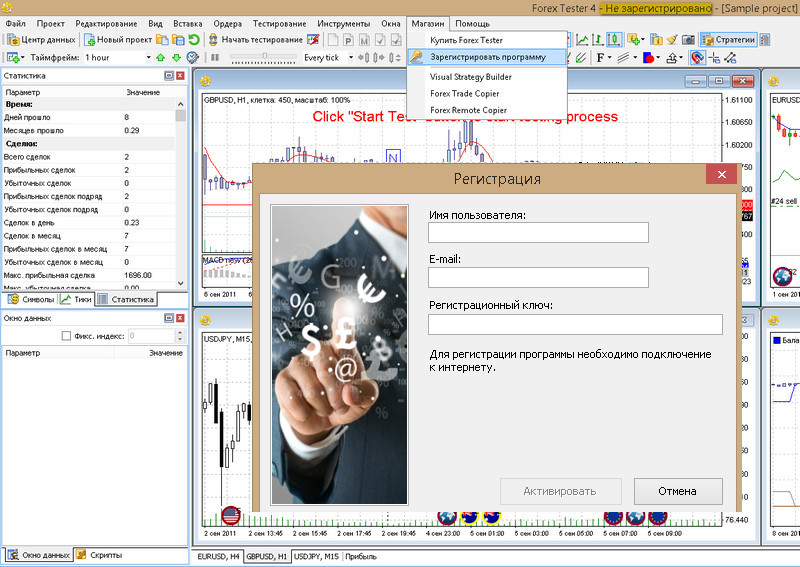
Task: Close the Регистрация dialog with X
Action: (721, 175)
